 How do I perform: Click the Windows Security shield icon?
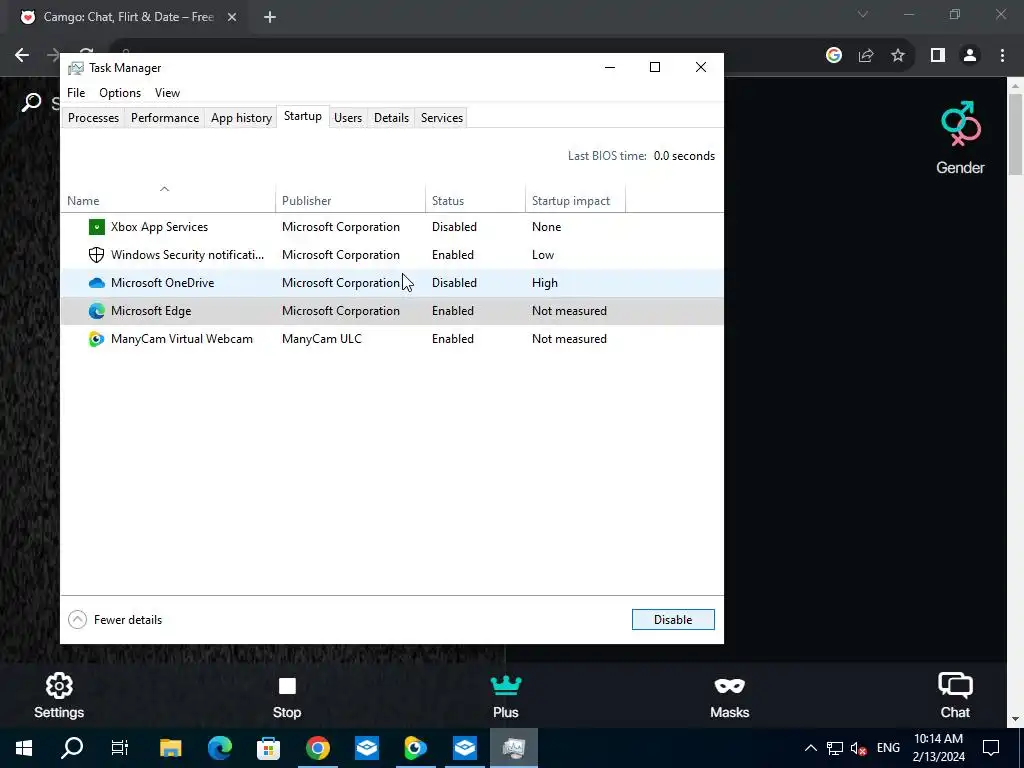tap(97, 255)
